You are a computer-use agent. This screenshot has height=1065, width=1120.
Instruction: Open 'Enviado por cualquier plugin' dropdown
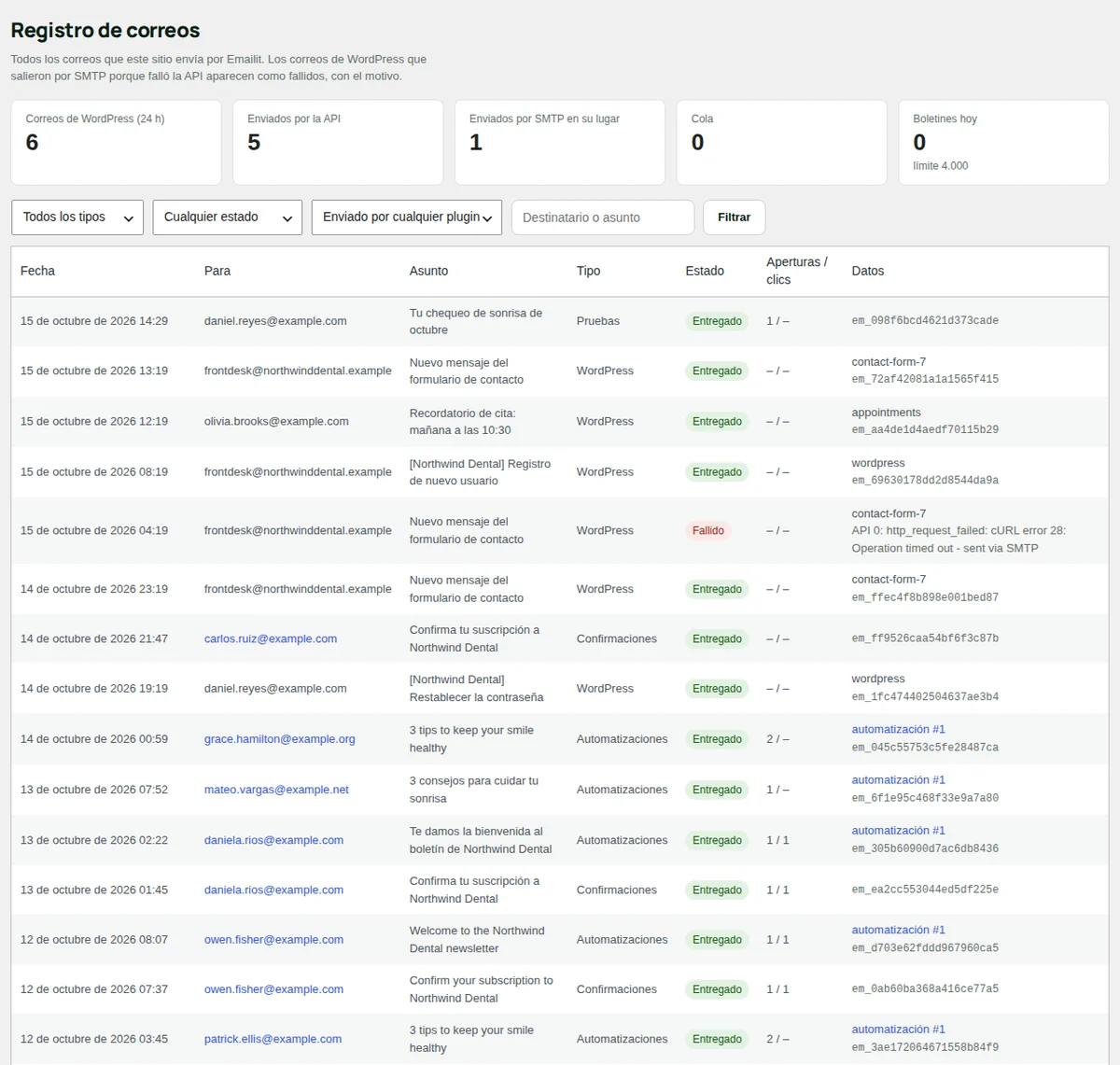point(407,217)
